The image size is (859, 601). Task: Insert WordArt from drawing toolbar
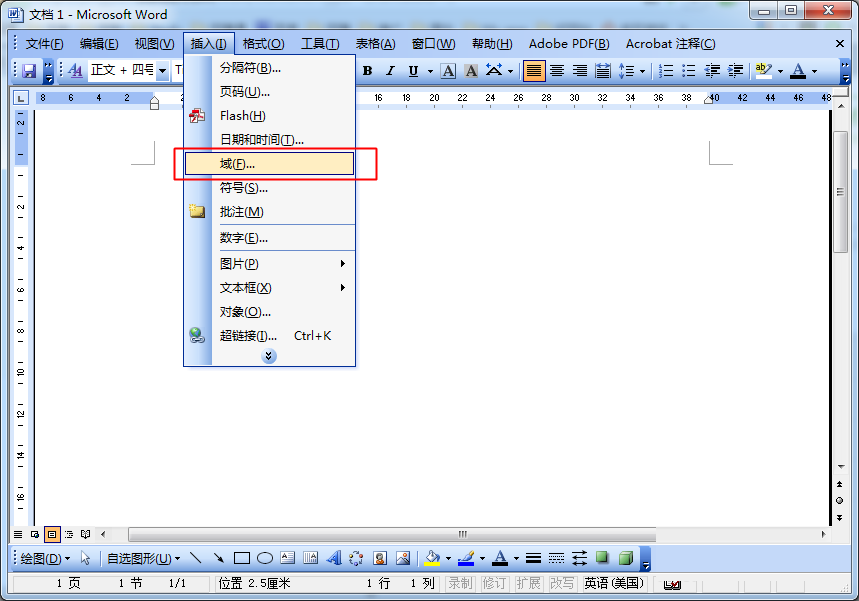(x=334, y=558)
